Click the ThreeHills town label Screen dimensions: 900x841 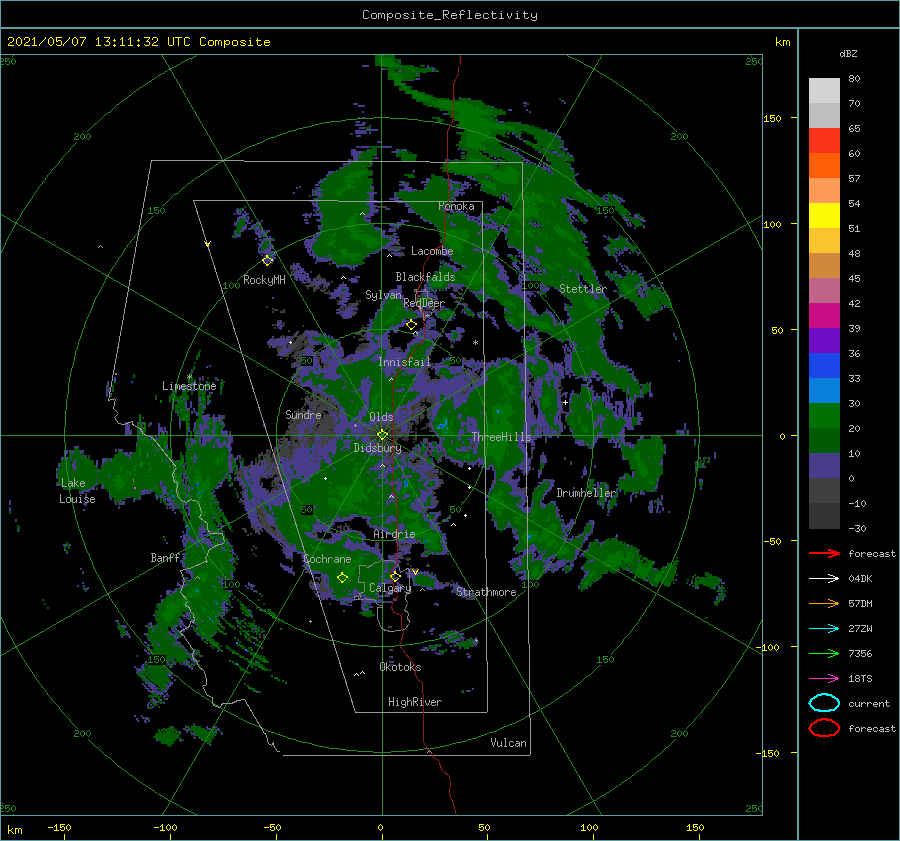[x=501, y=437]
